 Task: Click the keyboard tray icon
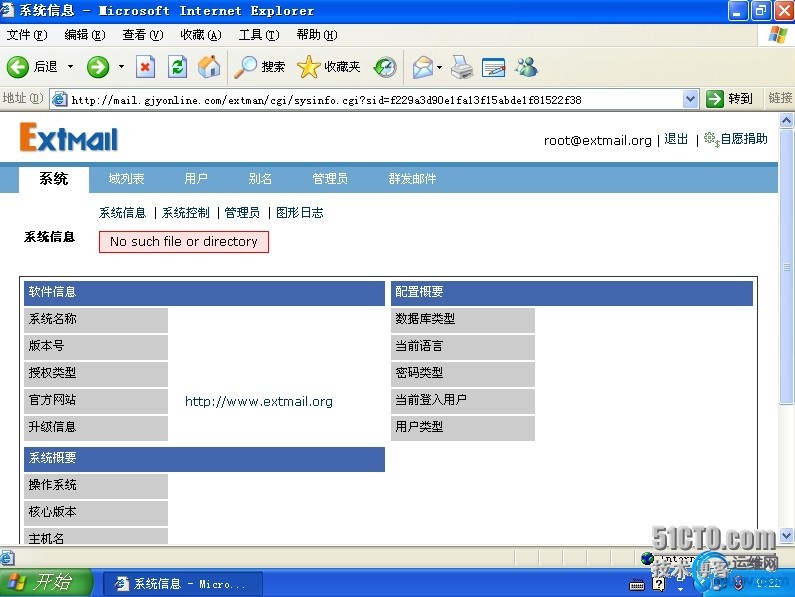click(637, 585)
